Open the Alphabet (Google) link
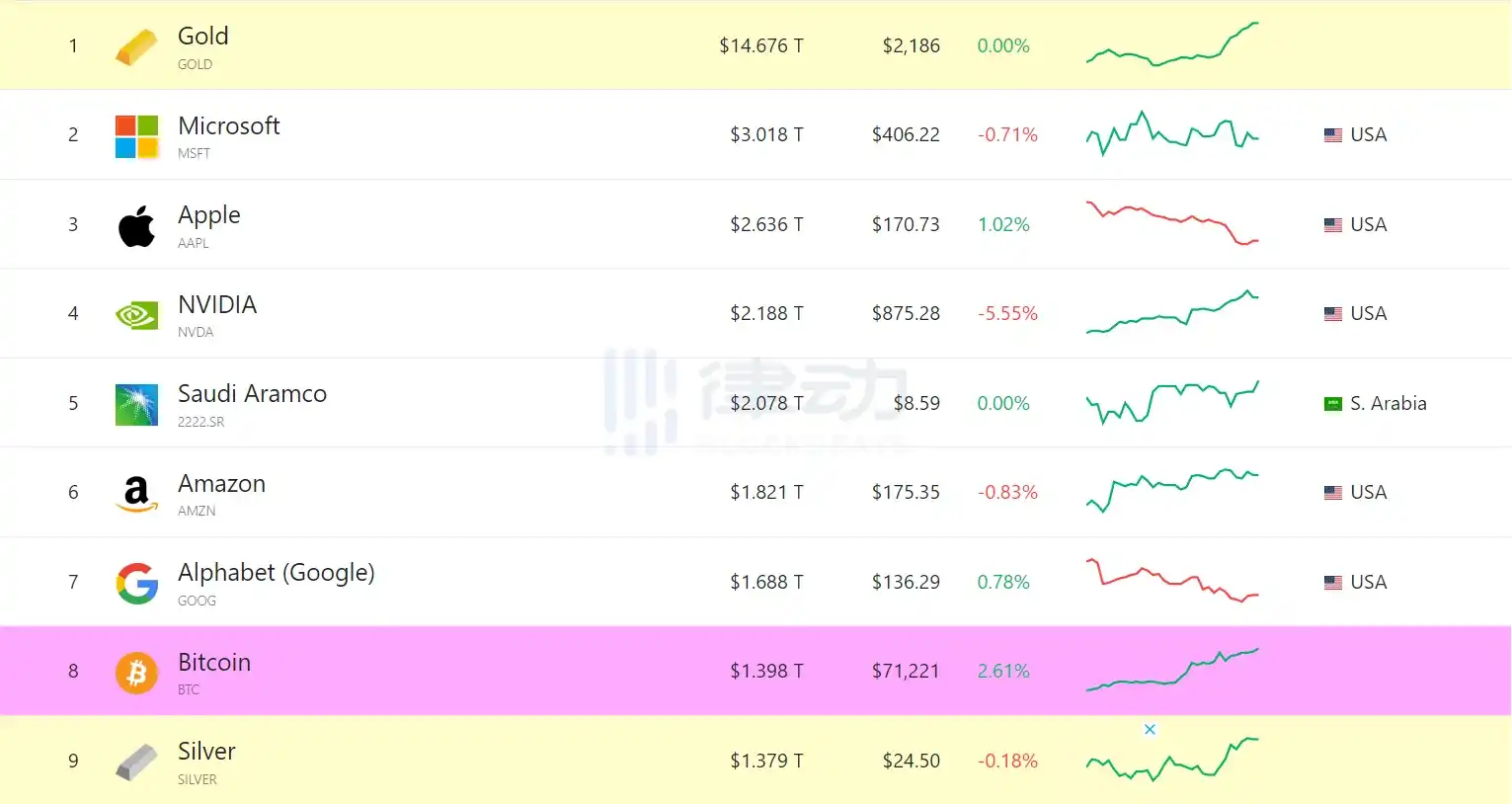The height and width of the screenshot is (804, 1512). coord(276,573)
